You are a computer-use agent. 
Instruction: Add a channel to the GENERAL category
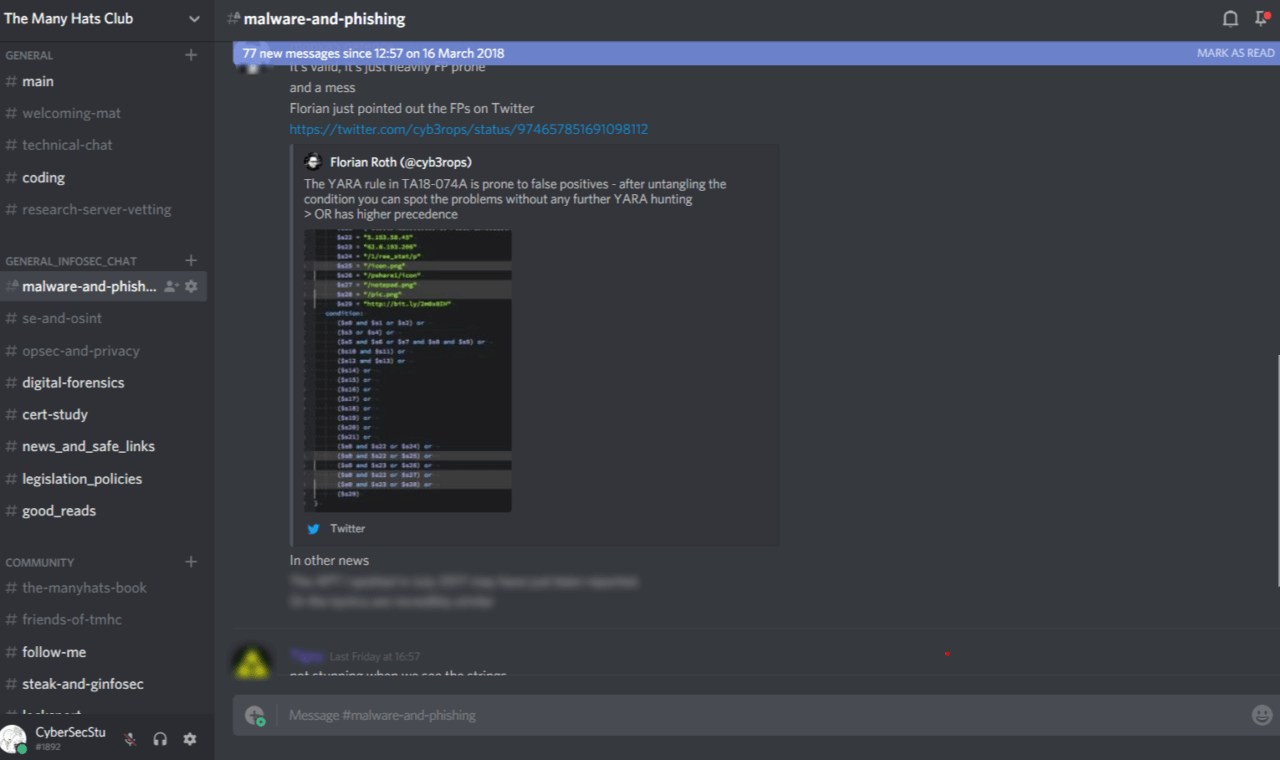click(191, 55)
